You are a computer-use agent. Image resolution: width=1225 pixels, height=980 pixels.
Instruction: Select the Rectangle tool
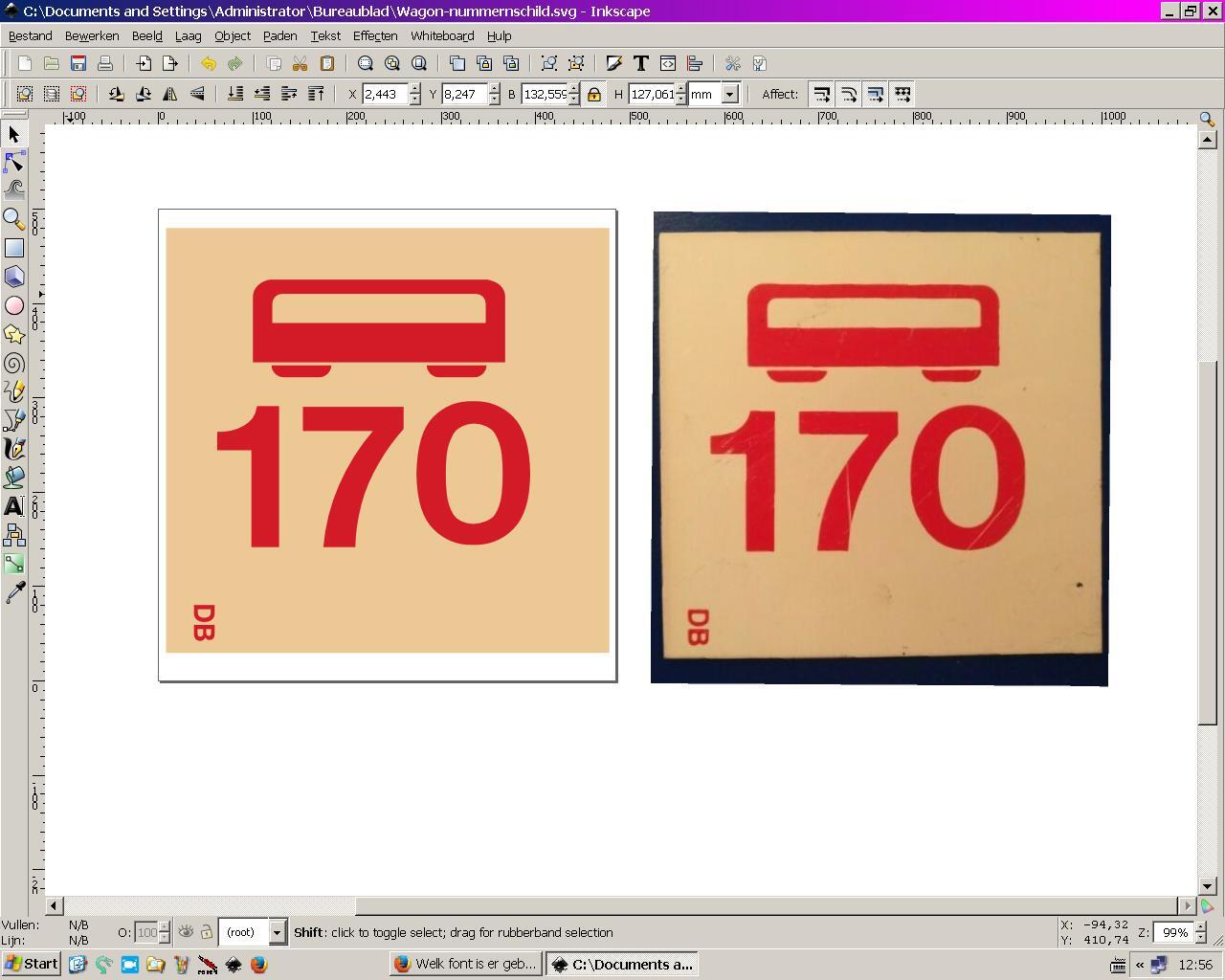pos(14,248)
